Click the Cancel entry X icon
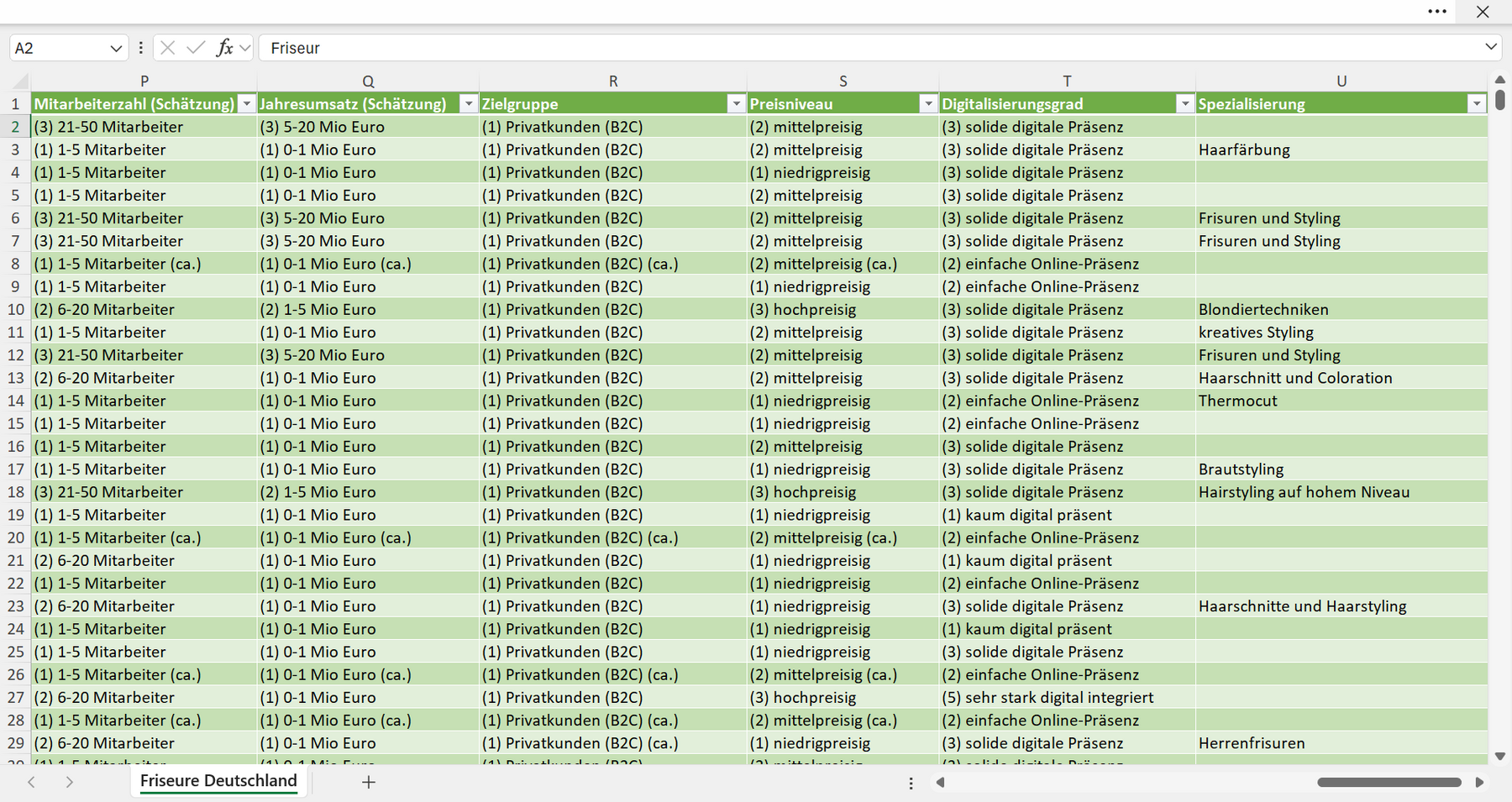The width and height of the screenshot is (1512, 802). pyautogui.click(x=168, y=48)
